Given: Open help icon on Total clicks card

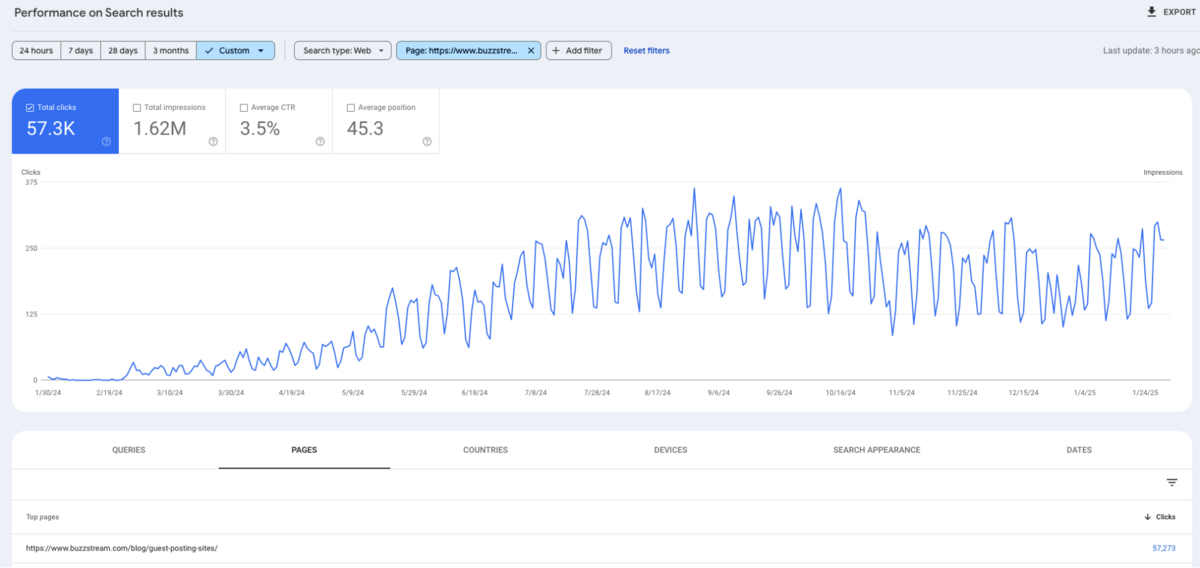Looking at the screenshot, I should click(x=106, y=142).
